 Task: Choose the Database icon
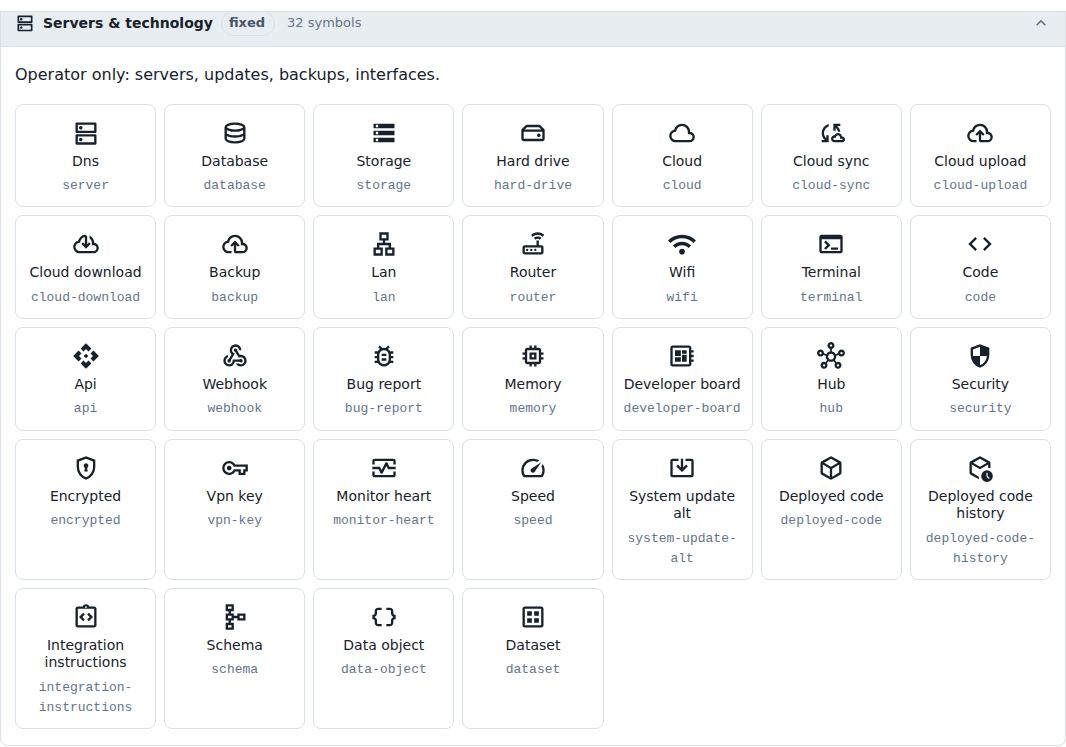235,133
